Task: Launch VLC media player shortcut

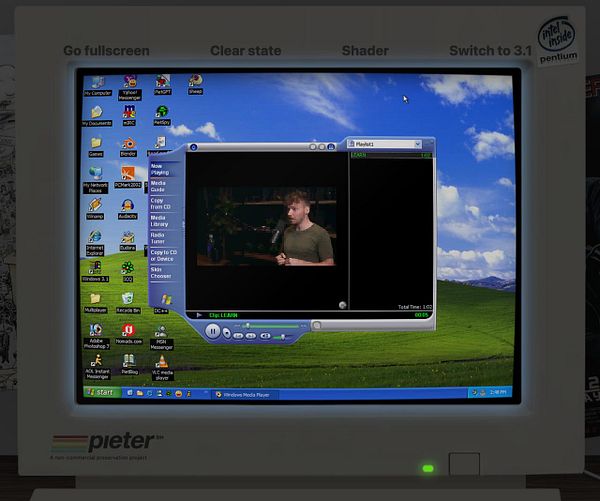Action: coord(162,368)
